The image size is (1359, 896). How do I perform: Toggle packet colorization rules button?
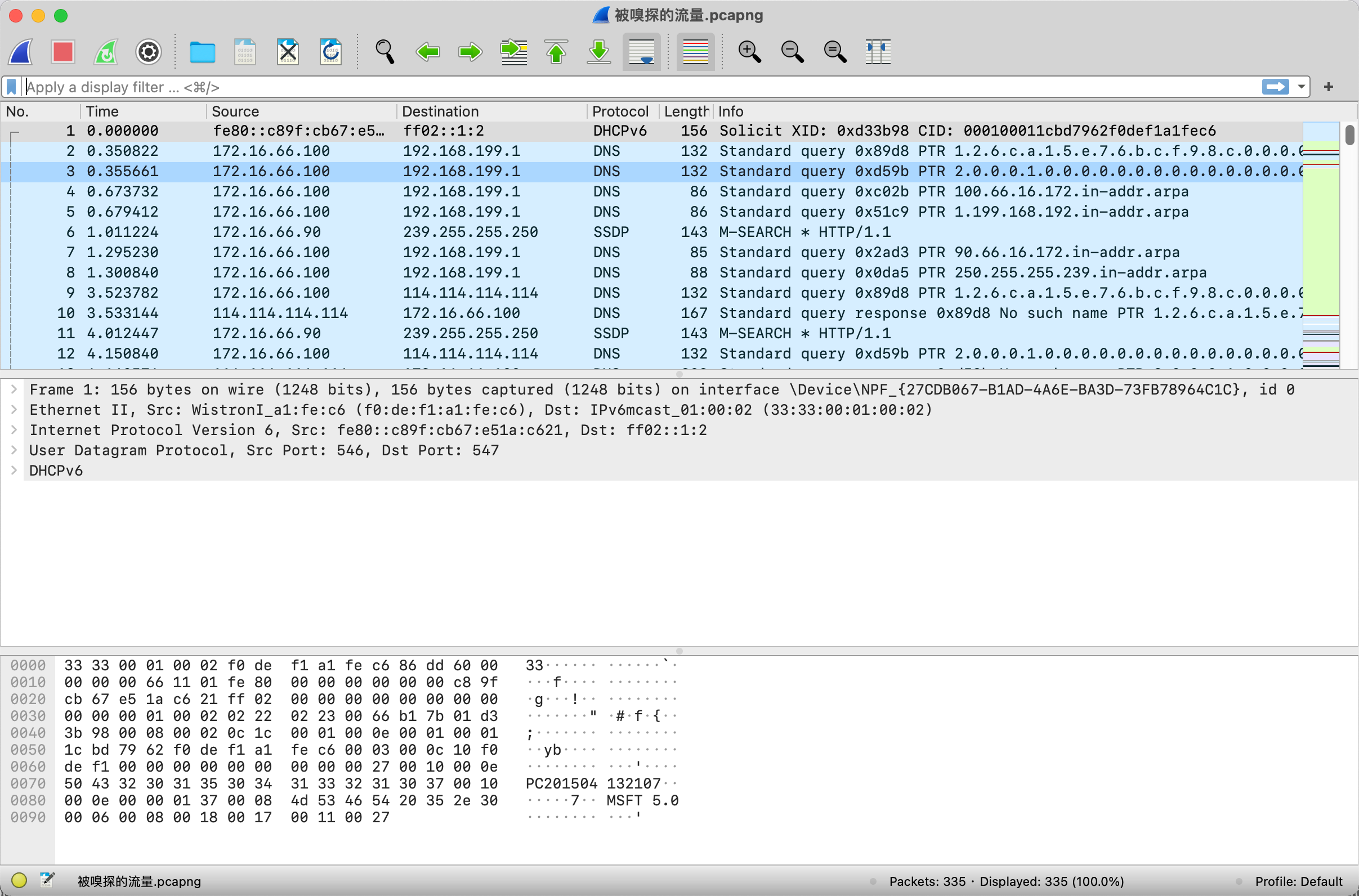(x=695, y=52)
